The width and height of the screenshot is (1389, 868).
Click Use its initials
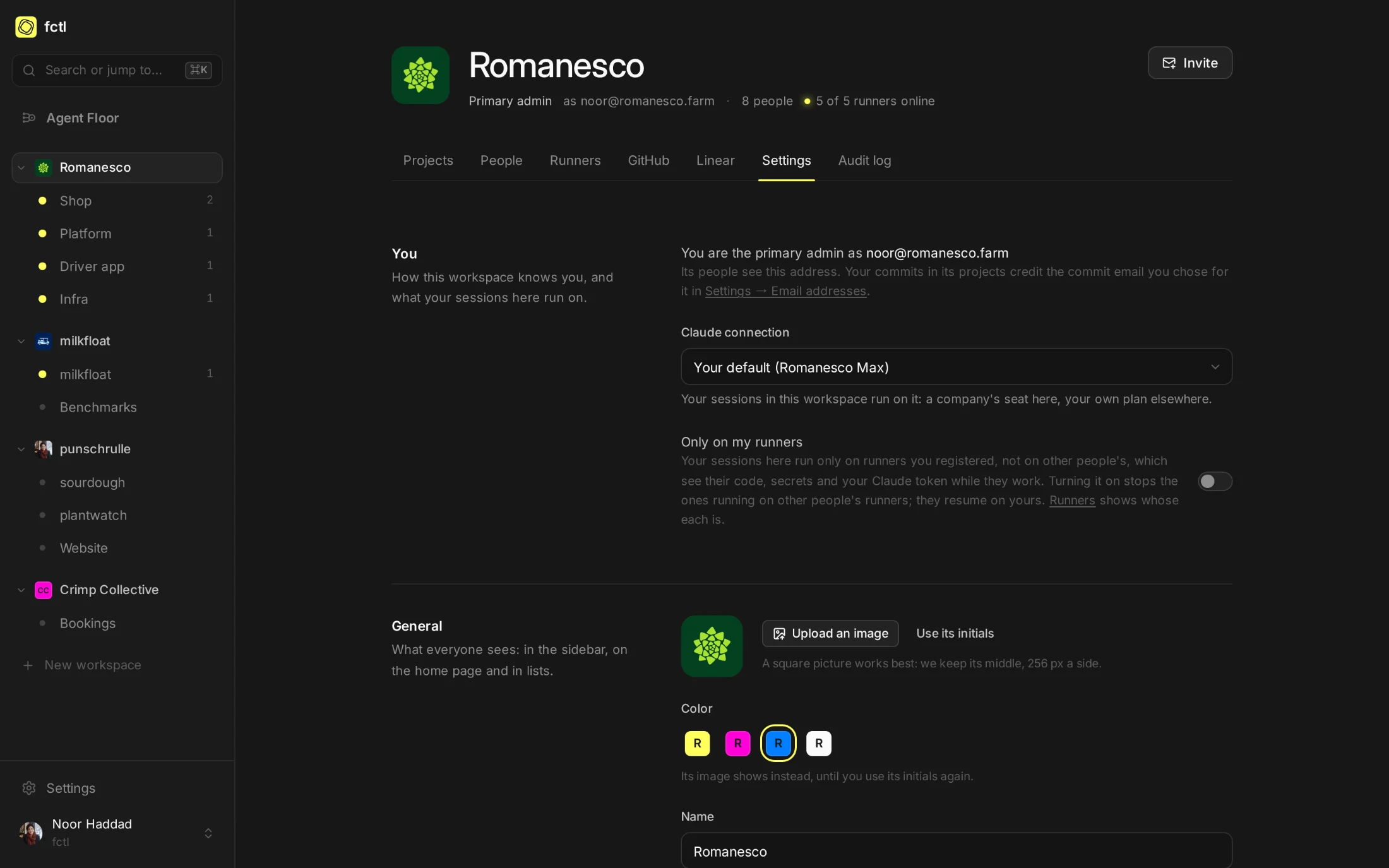(955, 634)
